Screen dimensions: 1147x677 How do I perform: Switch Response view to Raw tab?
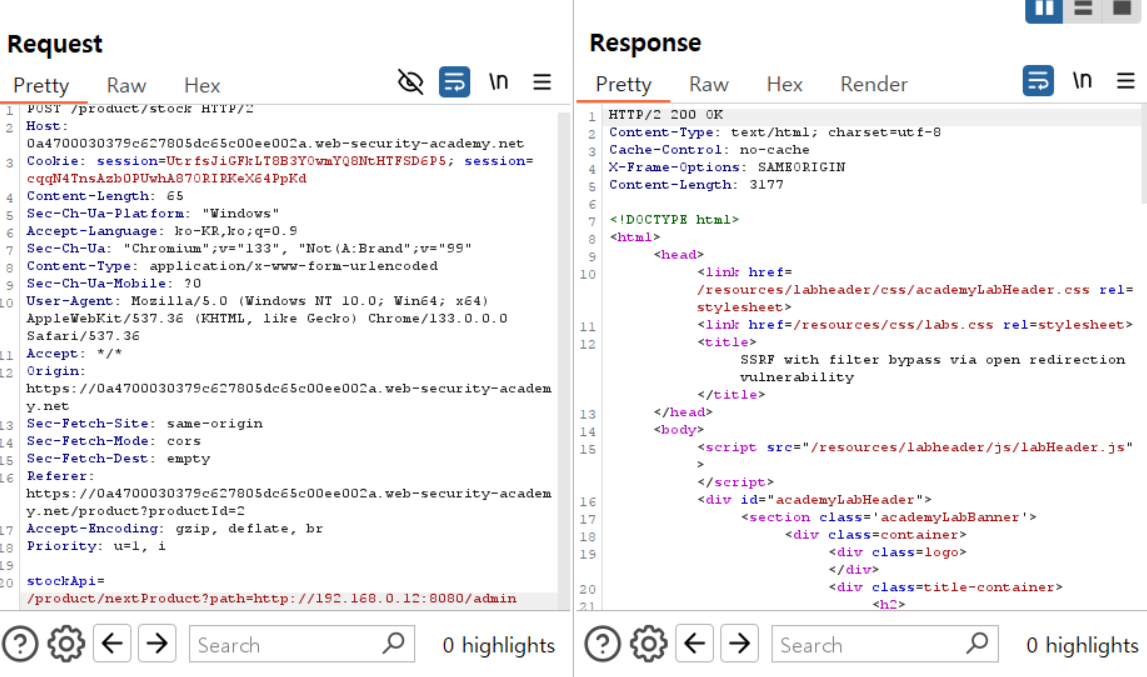(709, 84)
